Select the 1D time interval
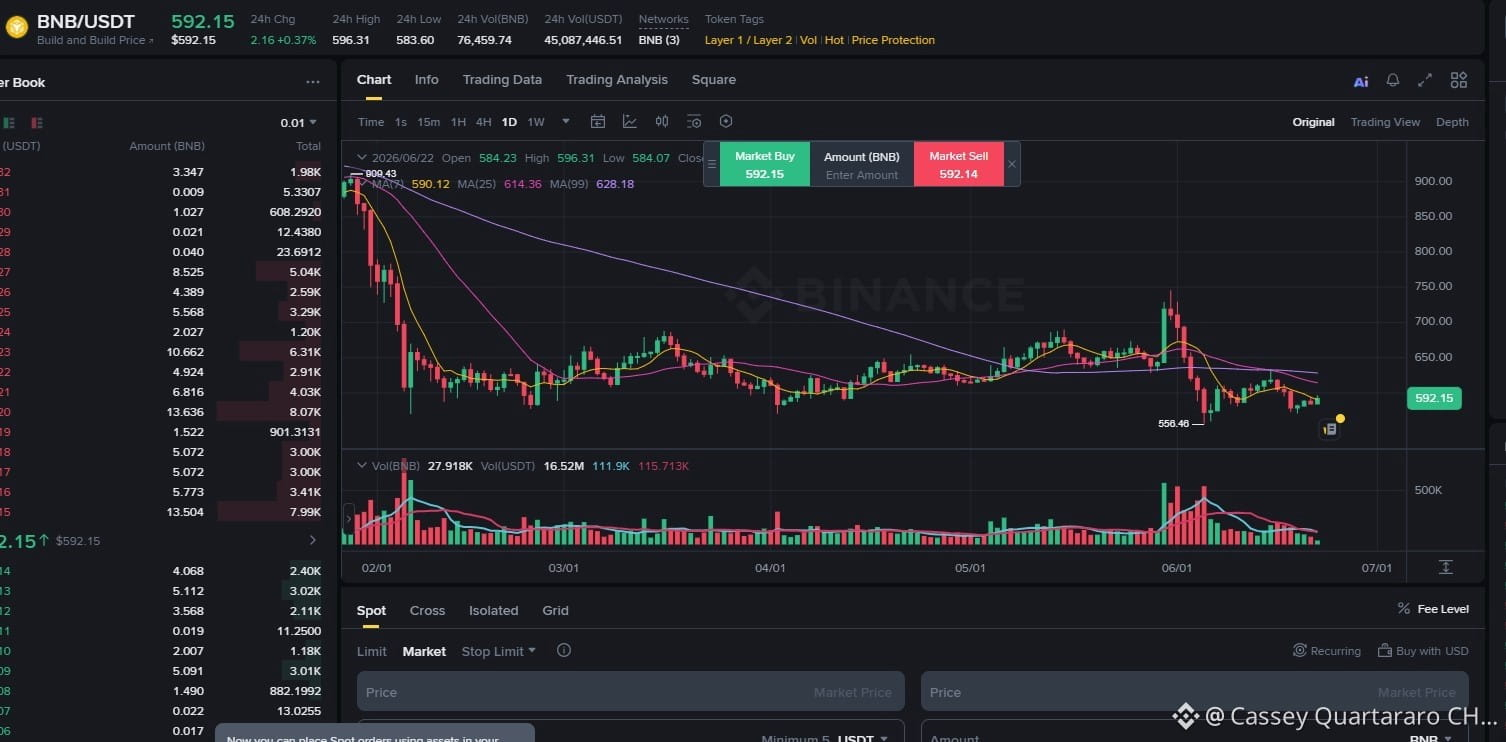1506x742 pixels. click(509, 122)
